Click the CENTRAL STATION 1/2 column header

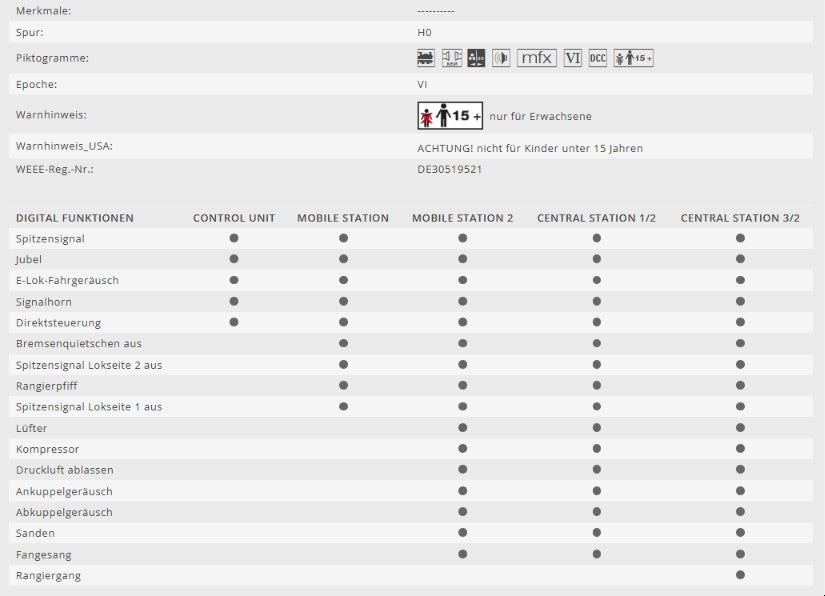click(x=597, y=218)
